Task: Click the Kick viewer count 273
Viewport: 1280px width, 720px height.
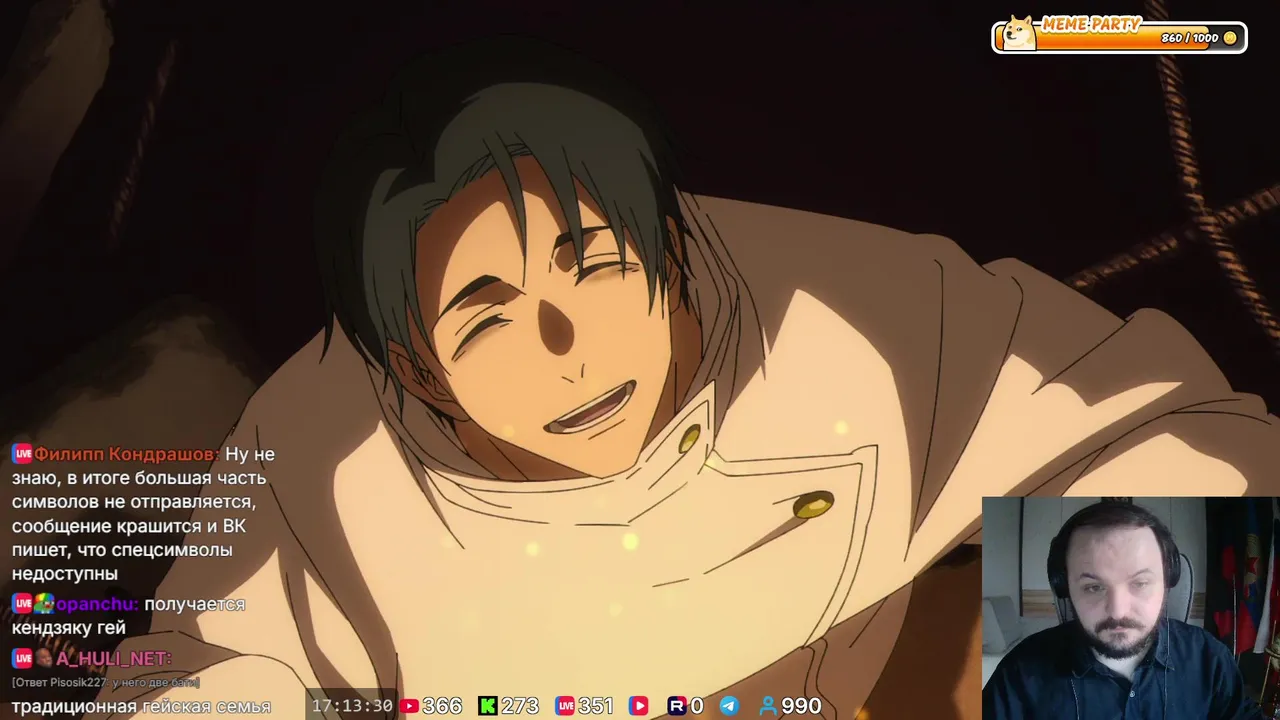Action: click(520, 706)
